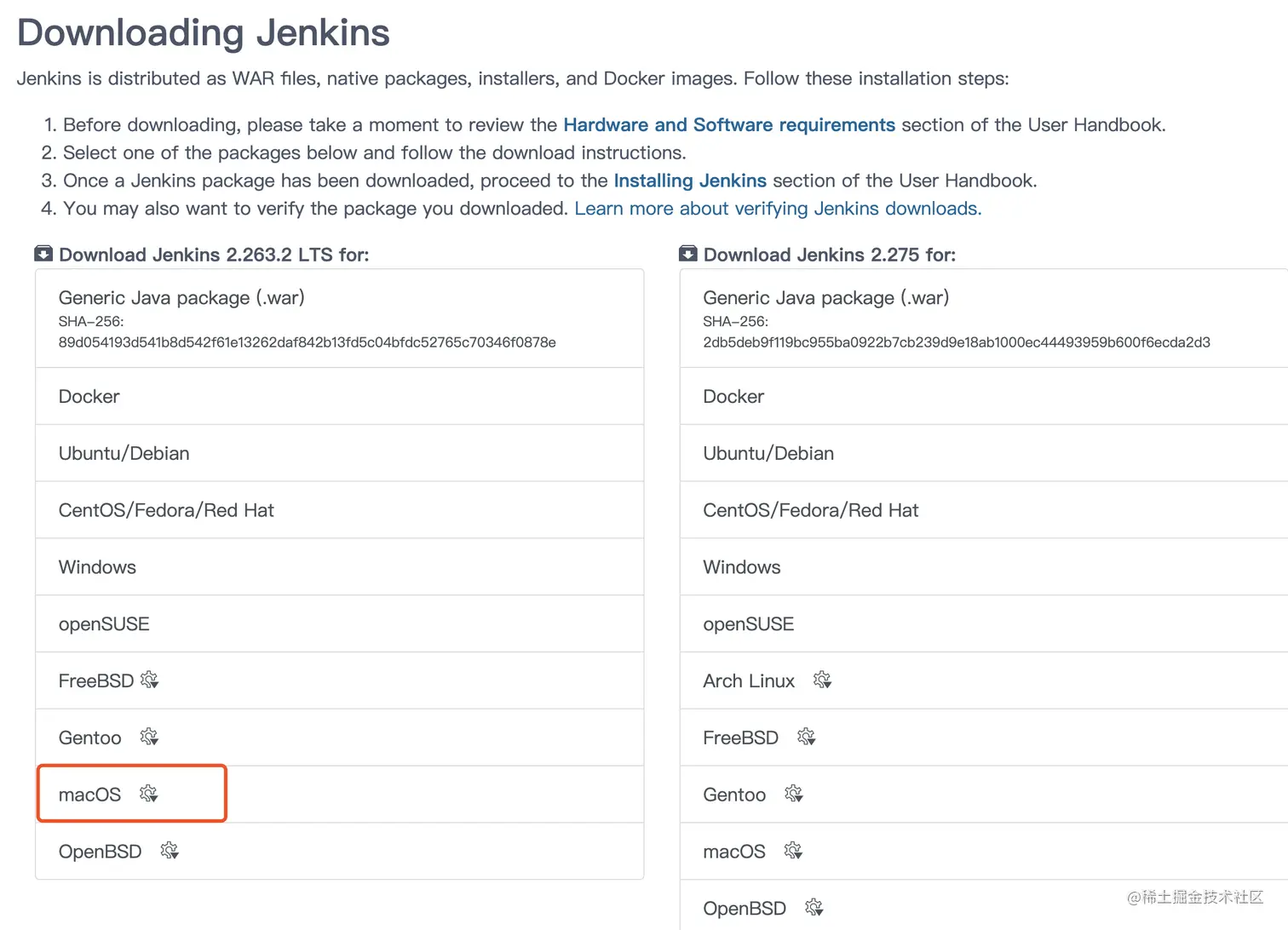Select Ubuntu/Debian in the 2.275 list

tap(984, 453)
